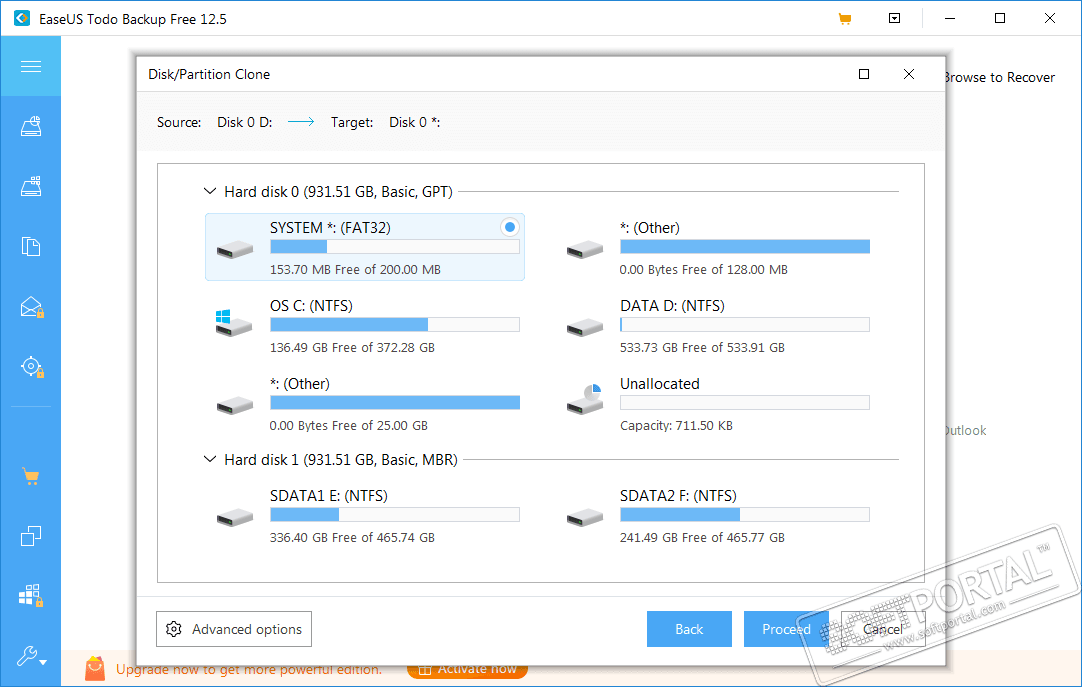Click the OS C: Windows drive icon
Image resolution: width=1082 pixels, height=687 pixels.
[233, 323]
